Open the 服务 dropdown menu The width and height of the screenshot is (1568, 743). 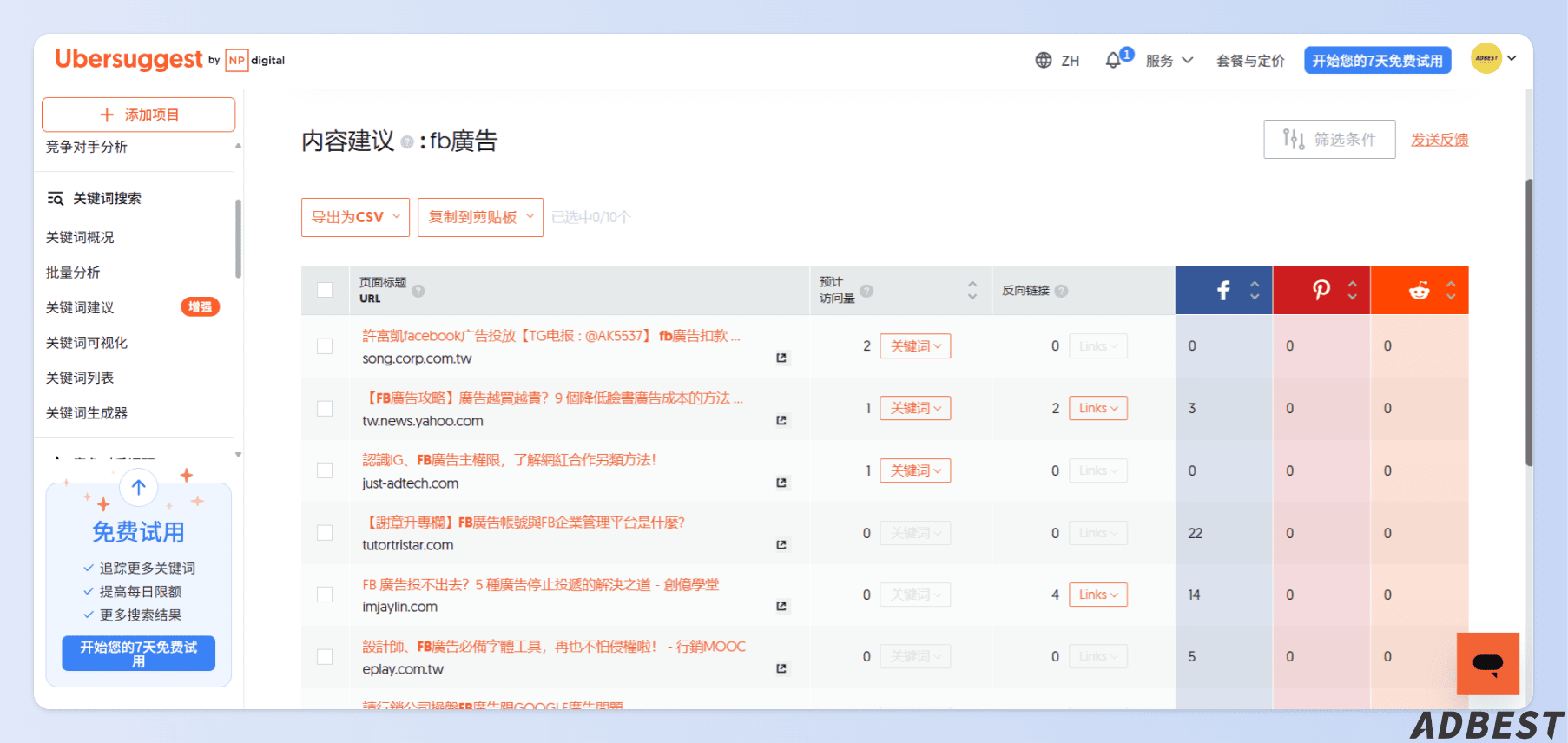pyautogui.click(x=1169, y=61)
